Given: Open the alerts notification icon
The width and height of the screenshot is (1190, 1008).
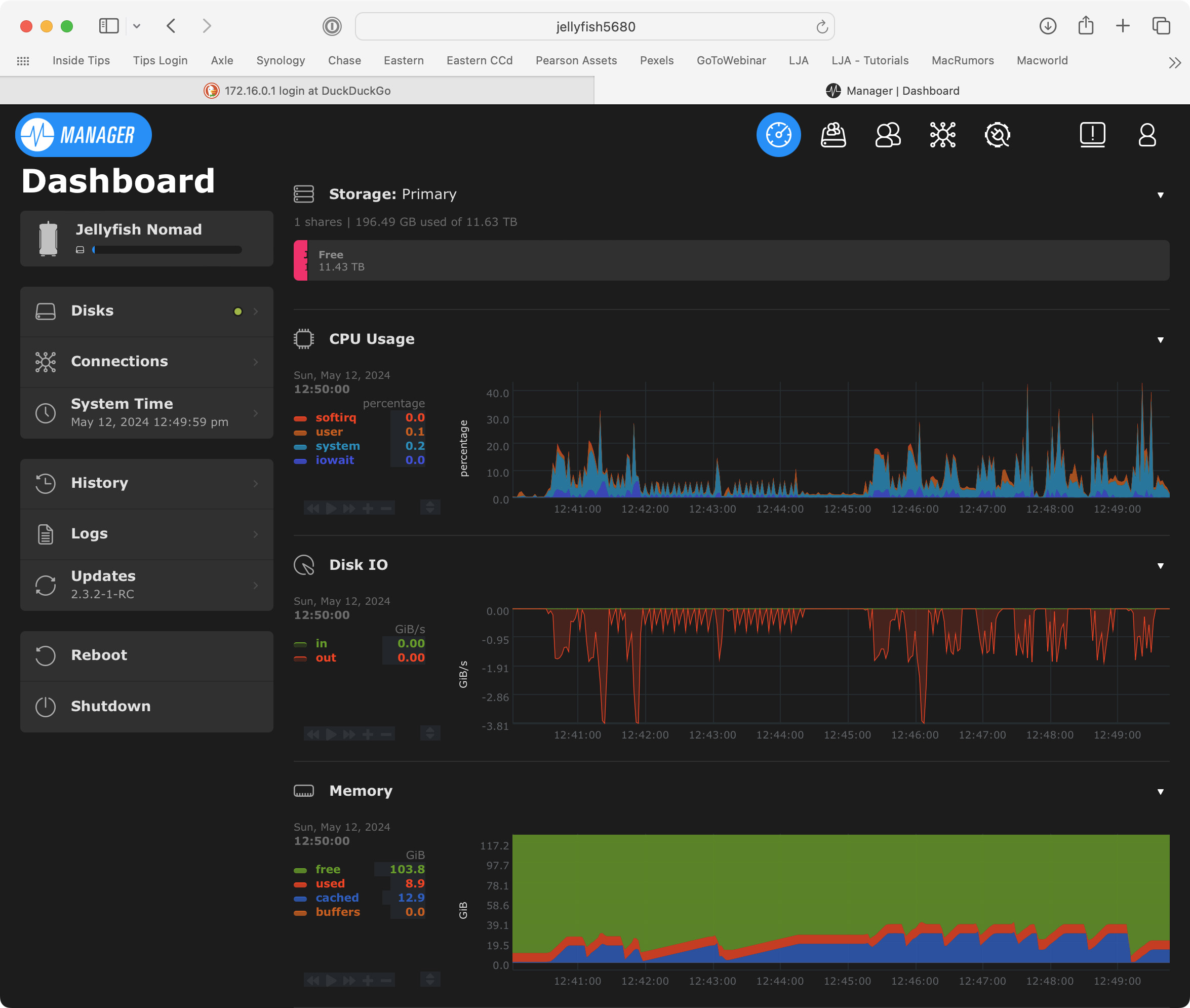Looking at the screenshot, I should tap(1092, 135).
